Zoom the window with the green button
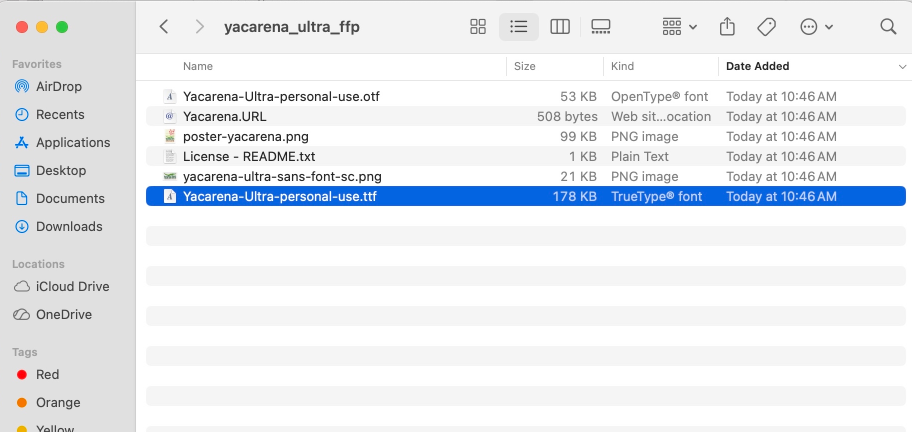Viewport: 912px width, 432px height. tap(62, 27)
